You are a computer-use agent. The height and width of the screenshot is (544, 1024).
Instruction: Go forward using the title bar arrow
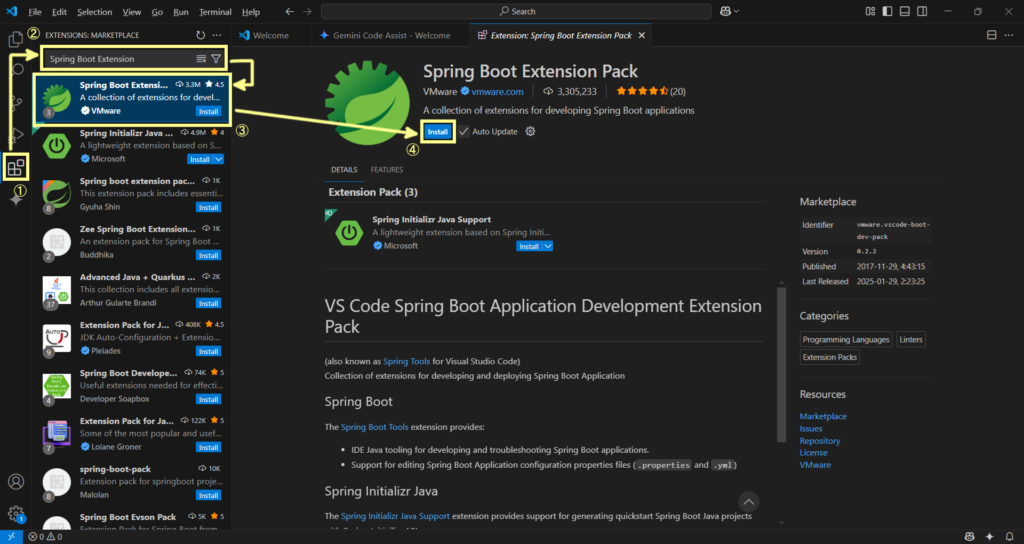coord(307,11)
